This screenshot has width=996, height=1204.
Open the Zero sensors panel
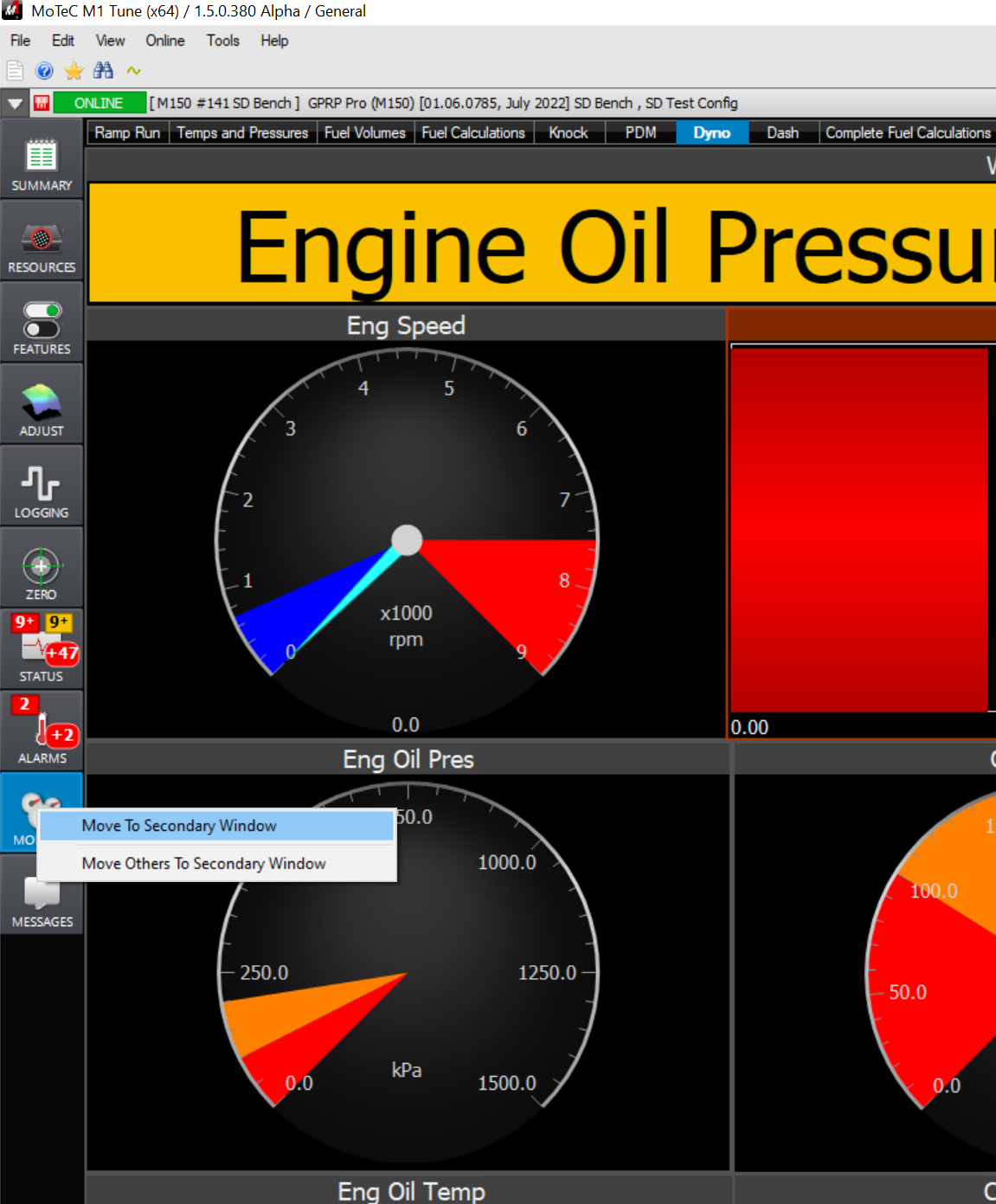click(42, 573)
